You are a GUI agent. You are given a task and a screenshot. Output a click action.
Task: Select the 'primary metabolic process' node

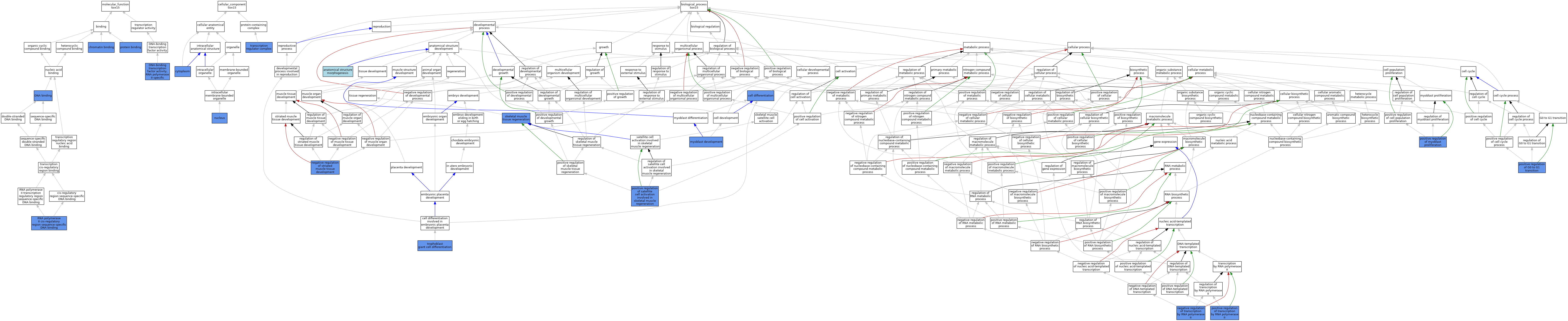[x=943, y=71]
